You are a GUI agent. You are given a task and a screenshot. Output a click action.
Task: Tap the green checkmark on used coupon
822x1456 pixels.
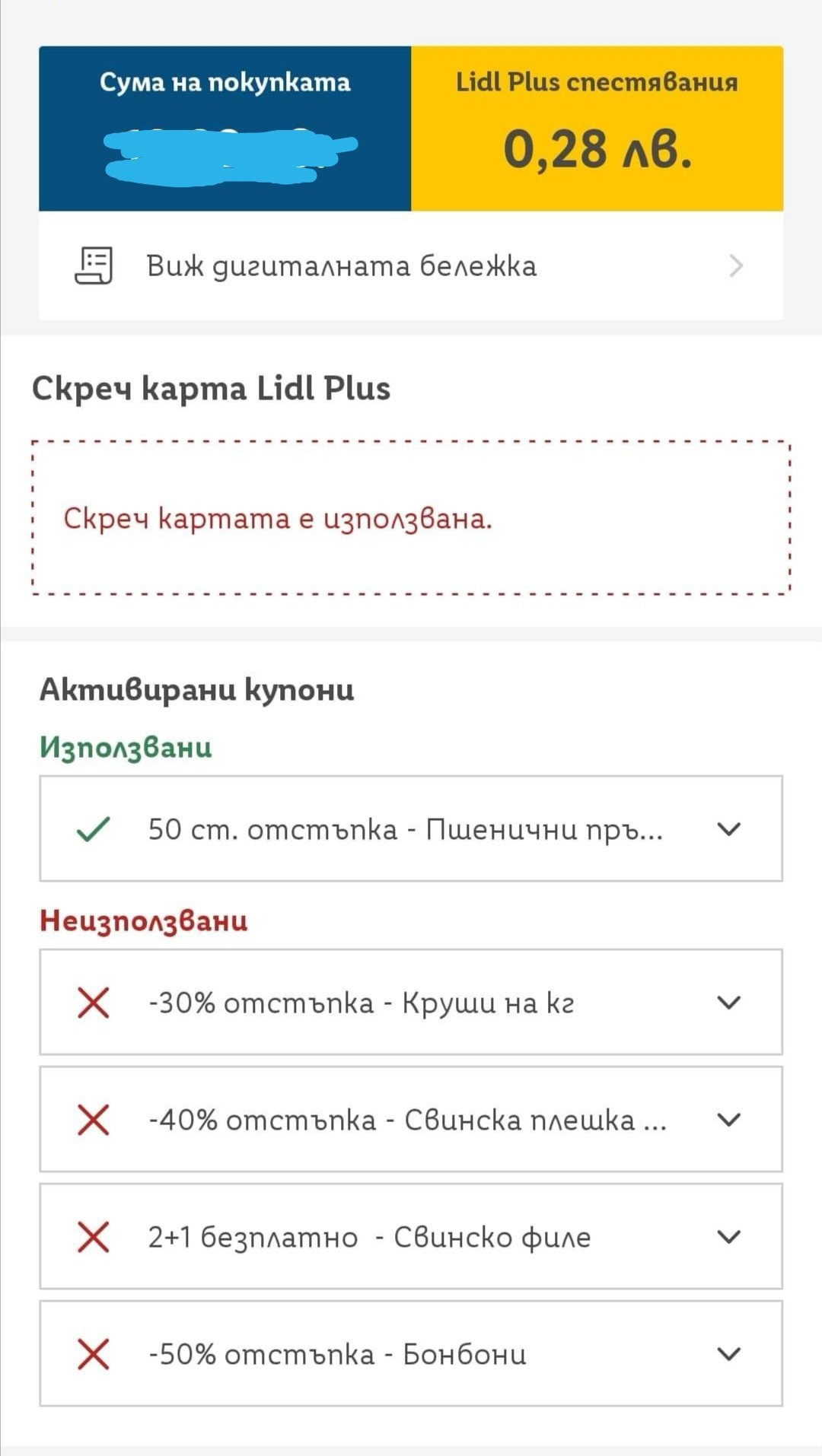tap(93, 829)
